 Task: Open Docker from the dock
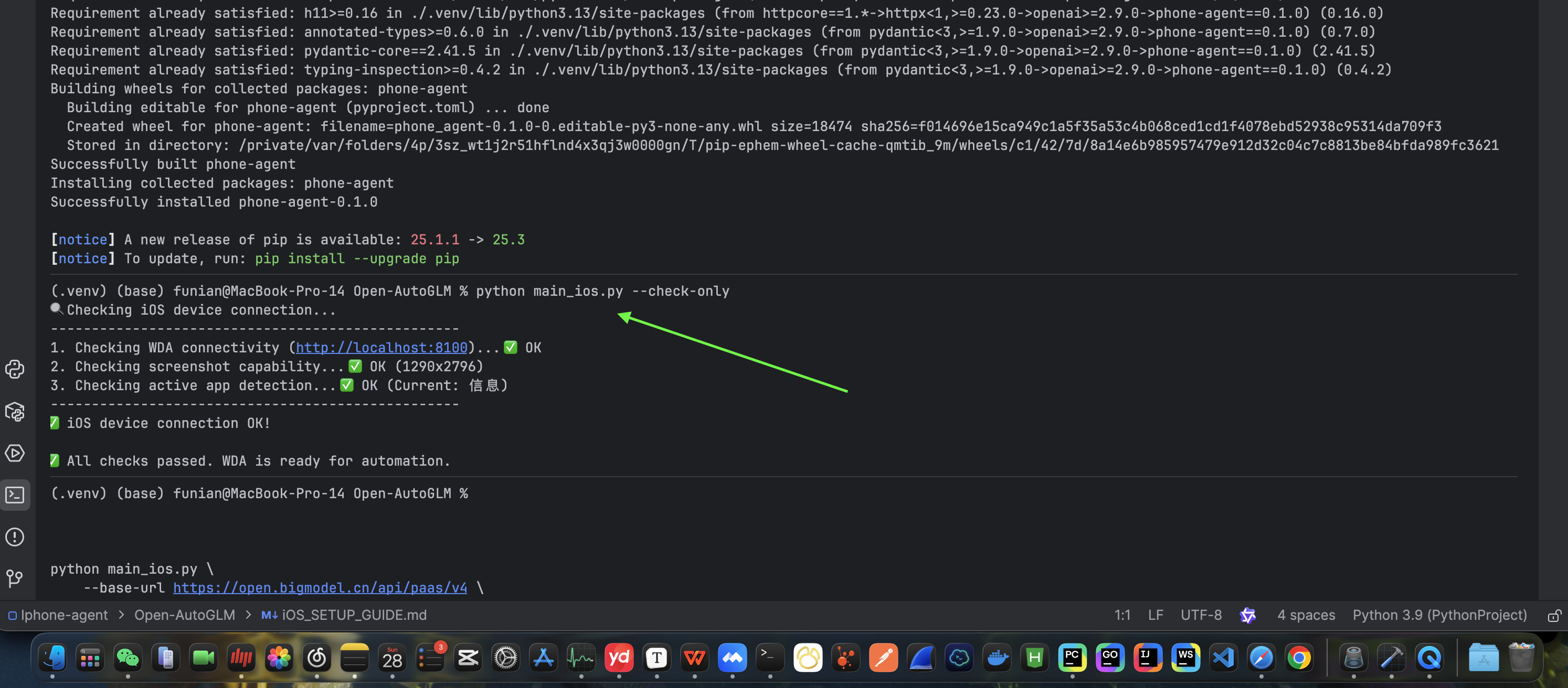tap(997, 658)
